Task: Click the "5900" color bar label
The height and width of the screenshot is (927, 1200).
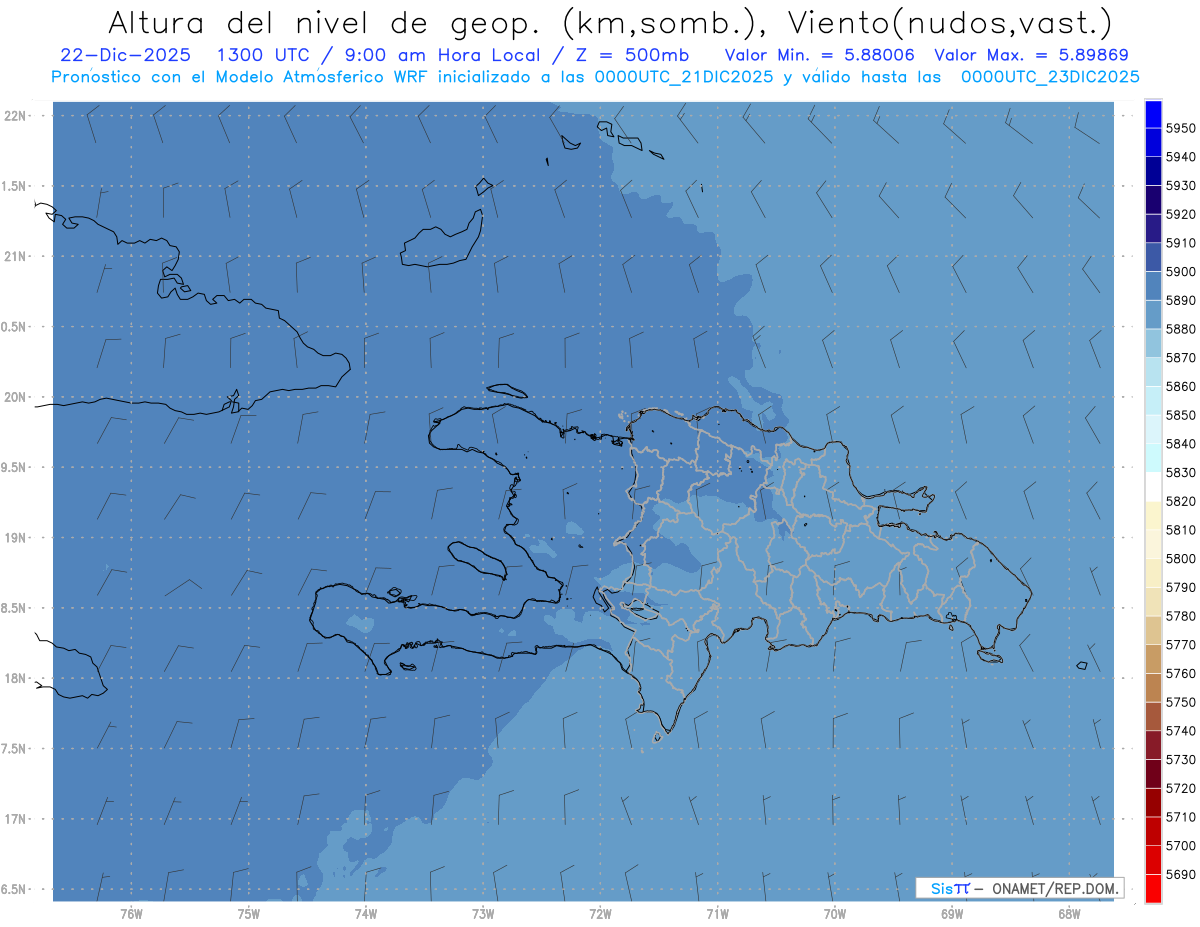Action: [1180, 272]
